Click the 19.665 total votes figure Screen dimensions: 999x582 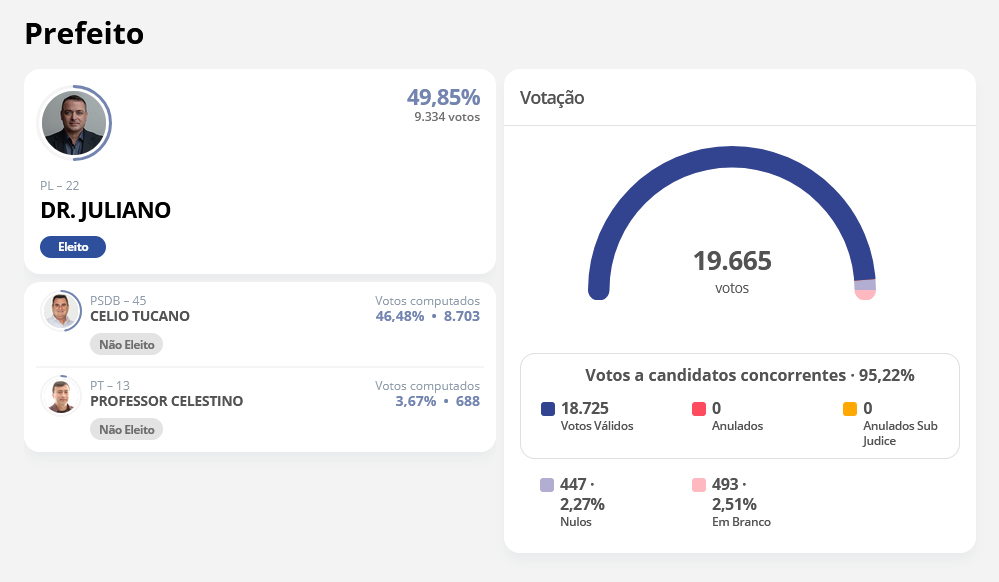click(732, 261)
